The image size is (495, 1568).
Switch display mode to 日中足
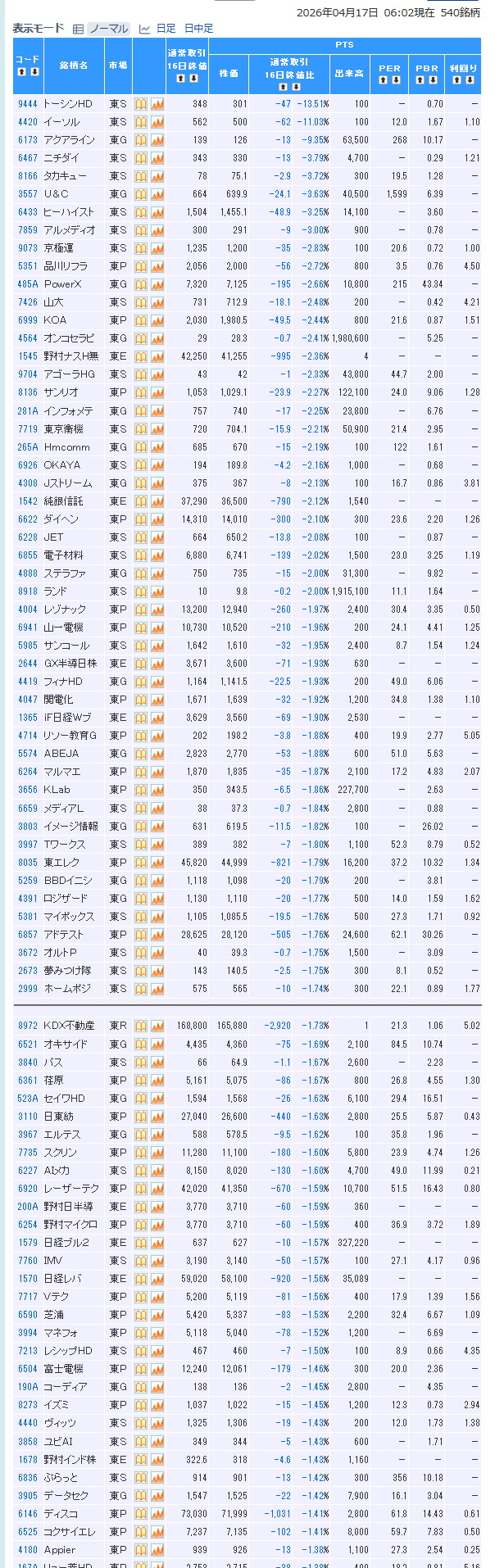(x=198, y=29)
